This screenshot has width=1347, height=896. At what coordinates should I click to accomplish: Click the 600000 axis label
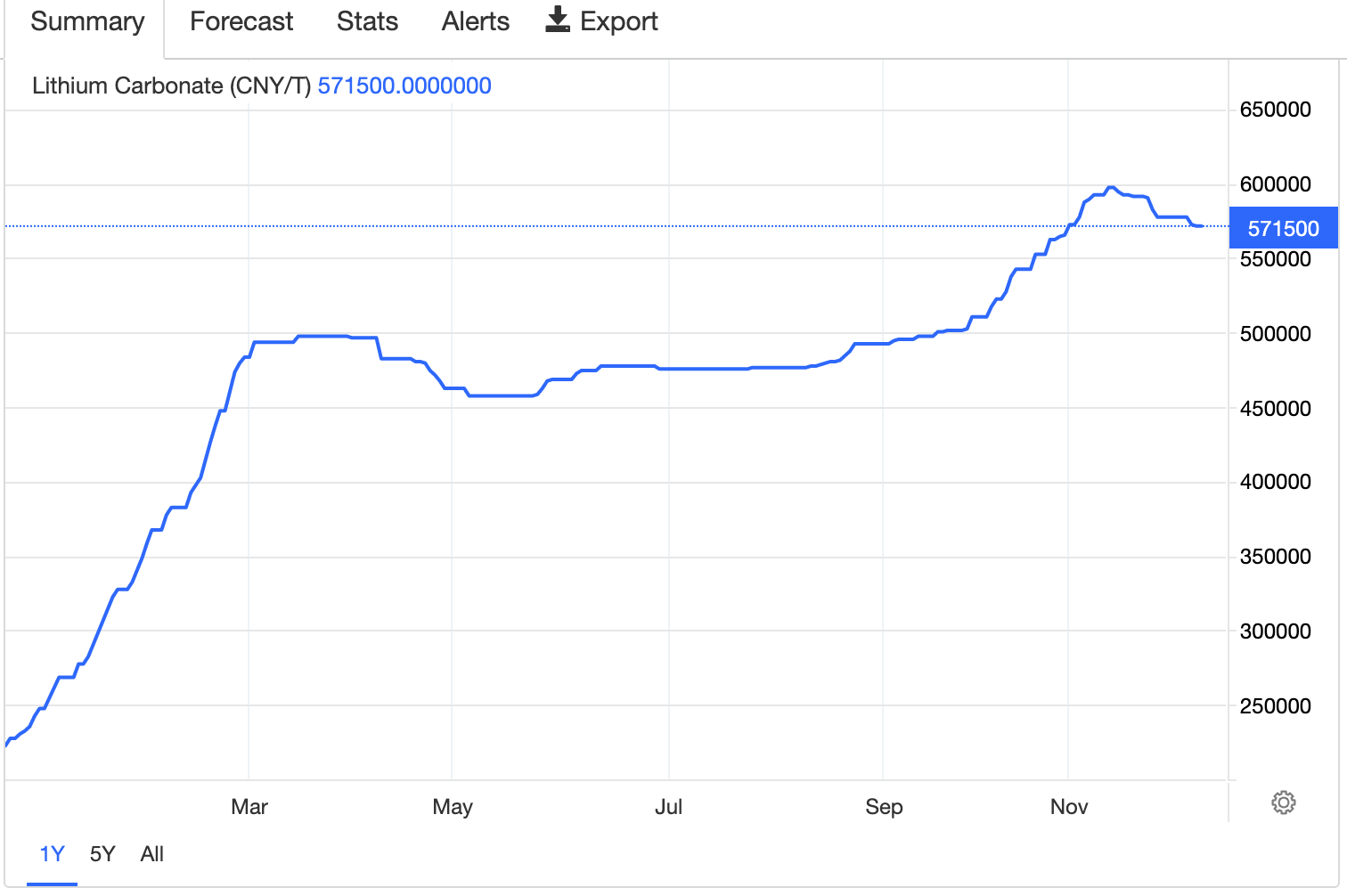[x=1276, y=184]
